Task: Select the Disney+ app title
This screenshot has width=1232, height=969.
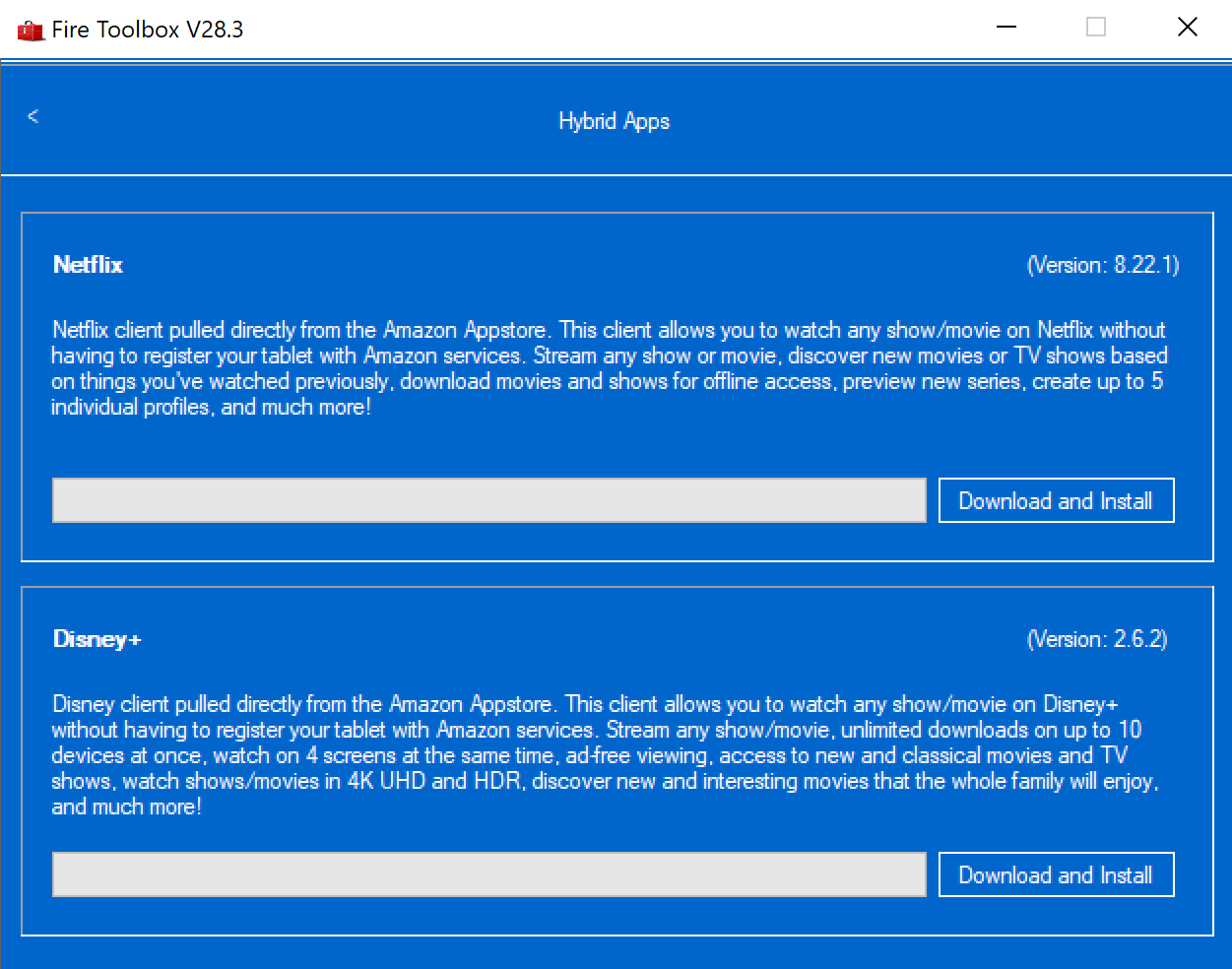Action: tap(97, 639)
